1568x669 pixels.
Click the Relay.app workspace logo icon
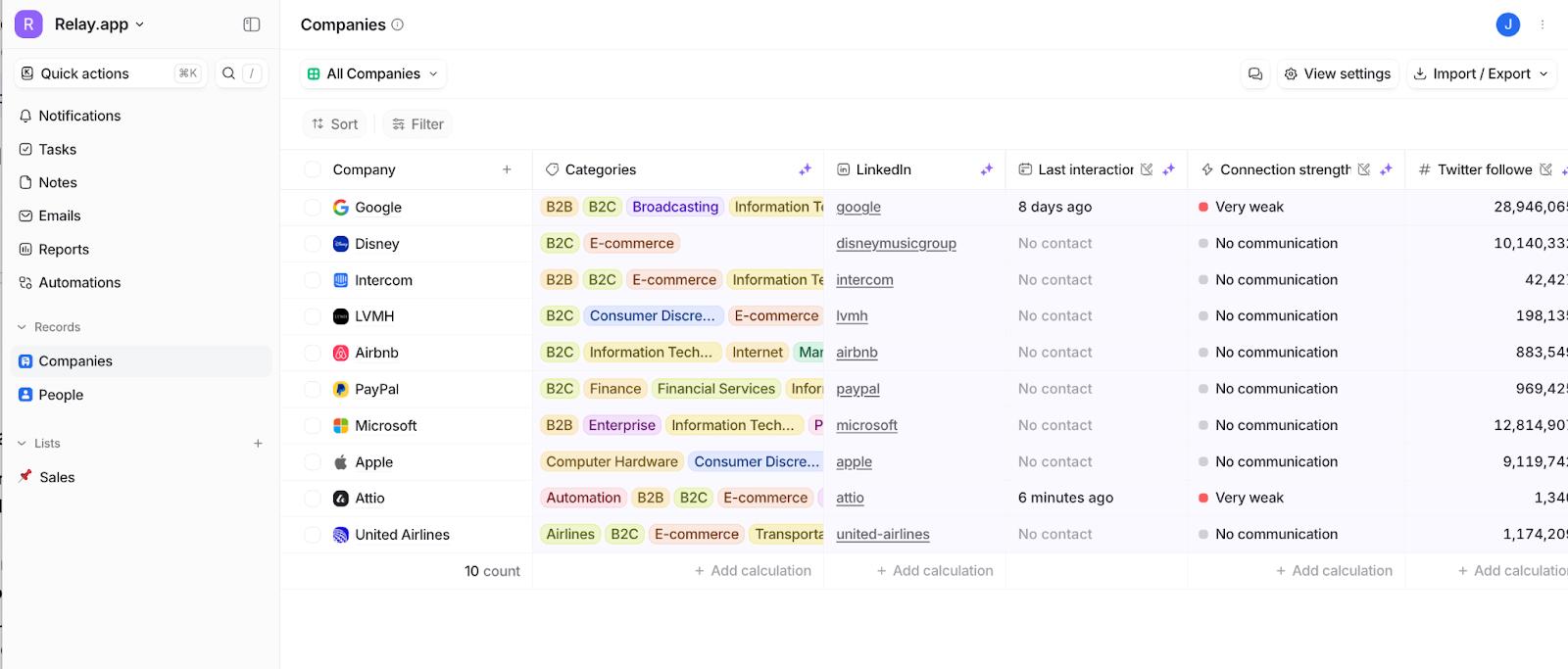point(28,24)
